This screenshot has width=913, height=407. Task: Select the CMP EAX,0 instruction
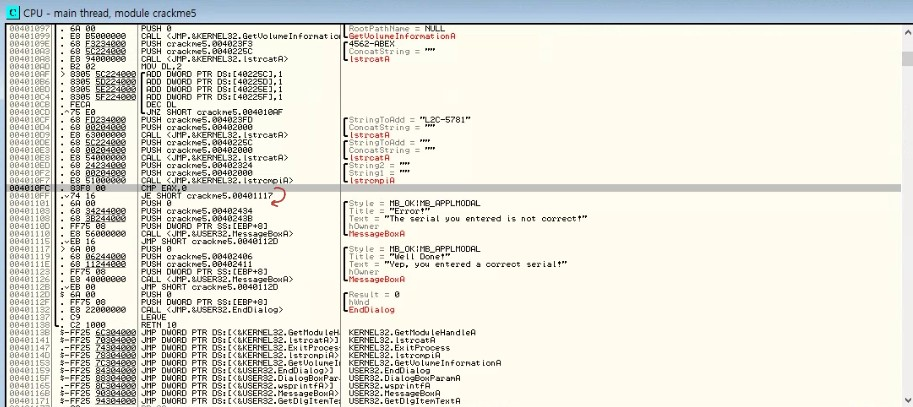click(x=162, y=189)
